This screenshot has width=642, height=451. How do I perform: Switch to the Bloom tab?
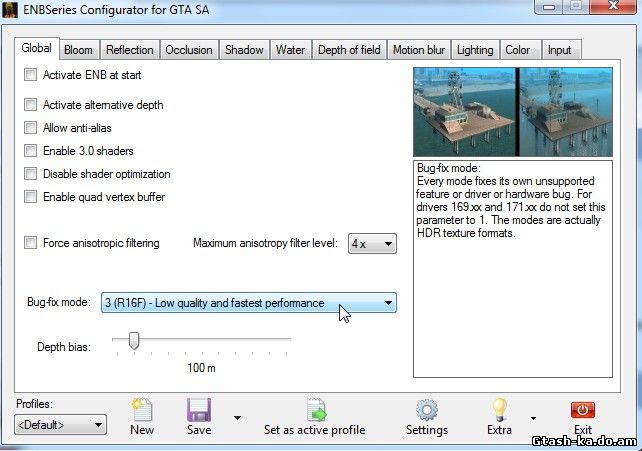coord(78,50)
